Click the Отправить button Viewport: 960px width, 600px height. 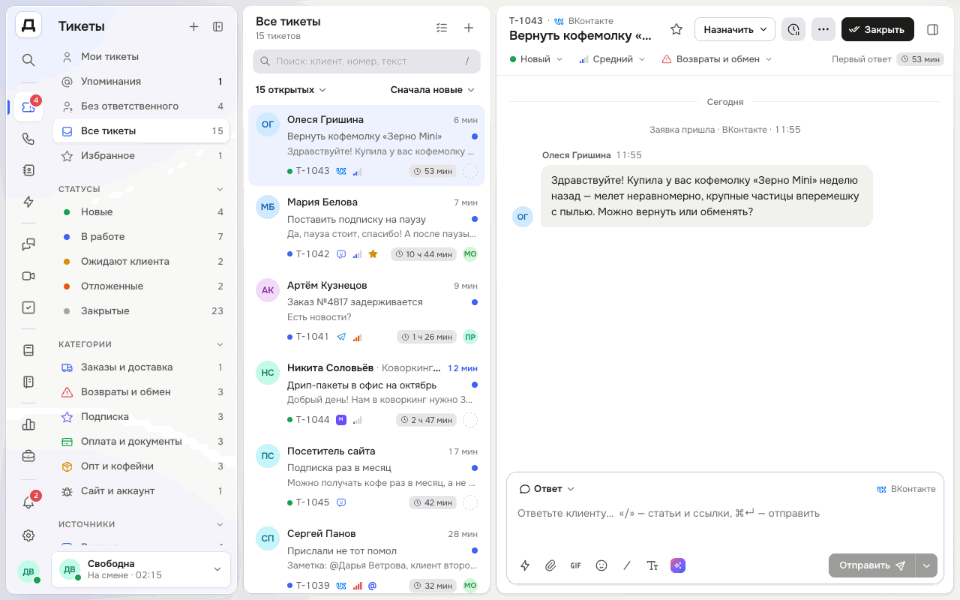tap(872, 566)
